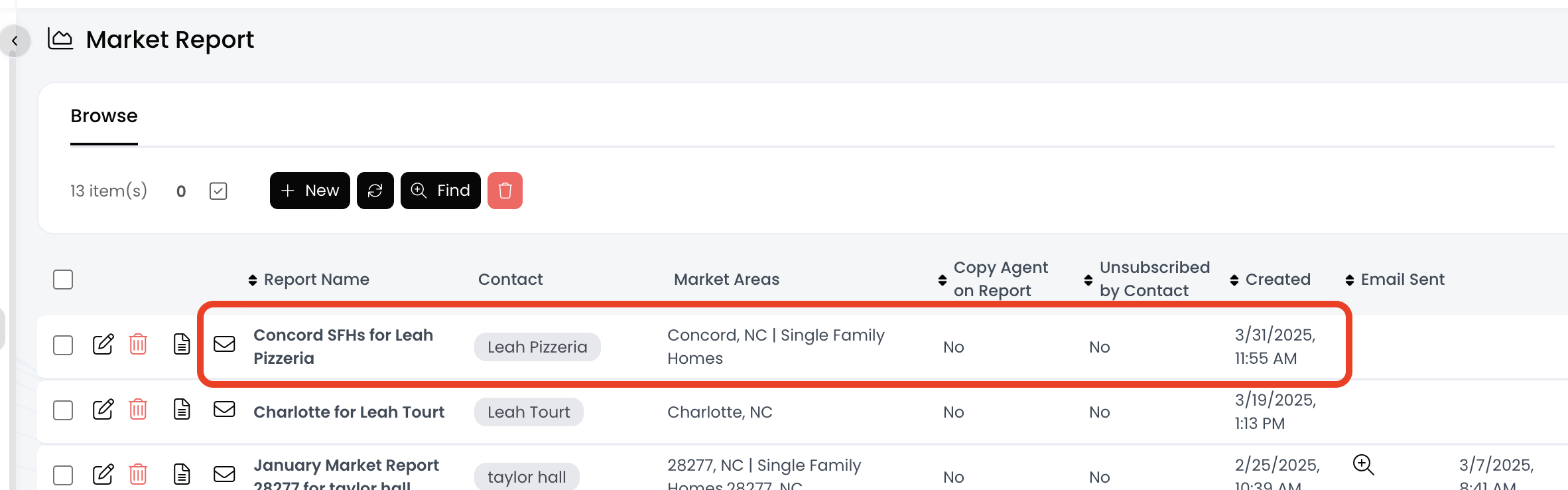
Task: Edit the January Market Report row
Action: click(103, 475)
